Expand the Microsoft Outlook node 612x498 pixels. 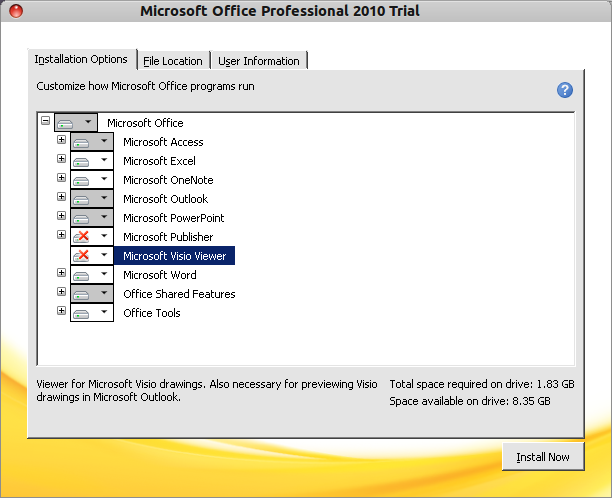click(61, 196)
